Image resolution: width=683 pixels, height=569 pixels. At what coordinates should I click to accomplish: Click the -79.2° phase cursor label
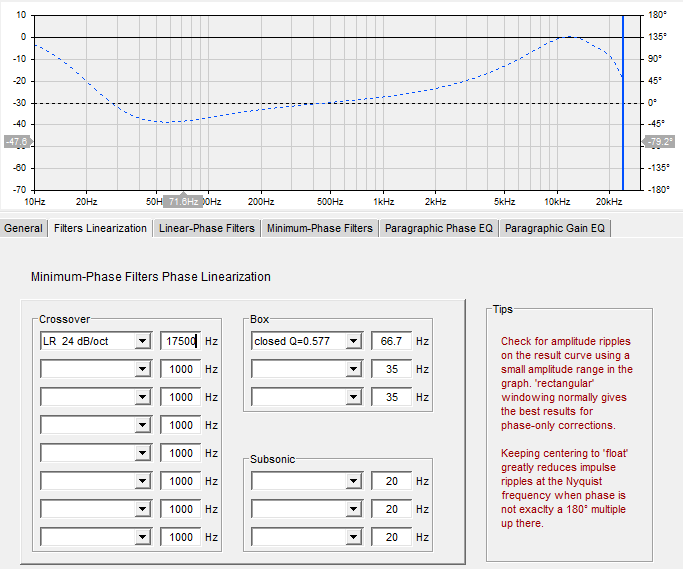pyautogui.click(x=659, y=142)
